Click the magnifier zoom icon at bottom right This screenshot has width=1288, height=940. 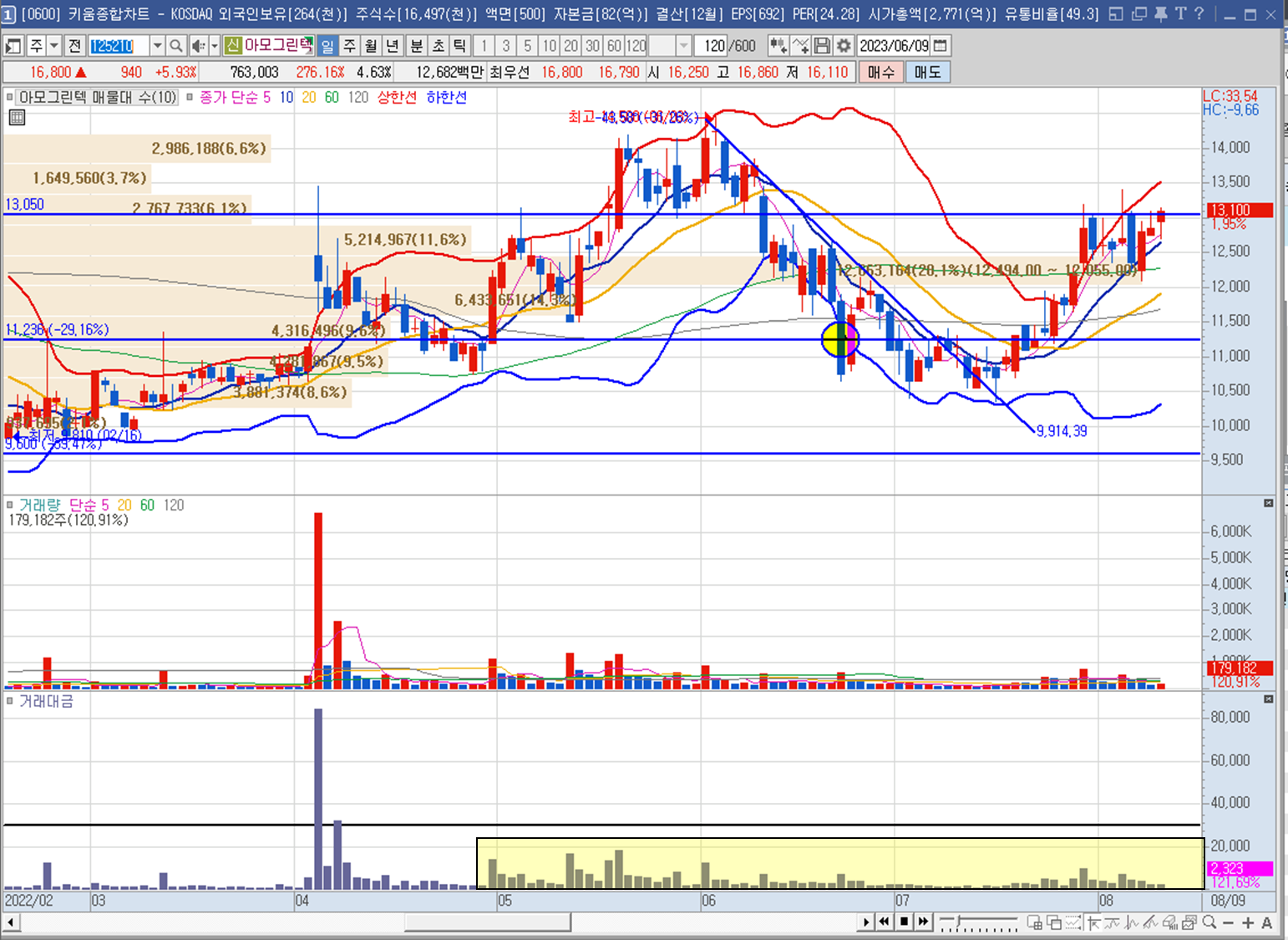point(1209,922)
